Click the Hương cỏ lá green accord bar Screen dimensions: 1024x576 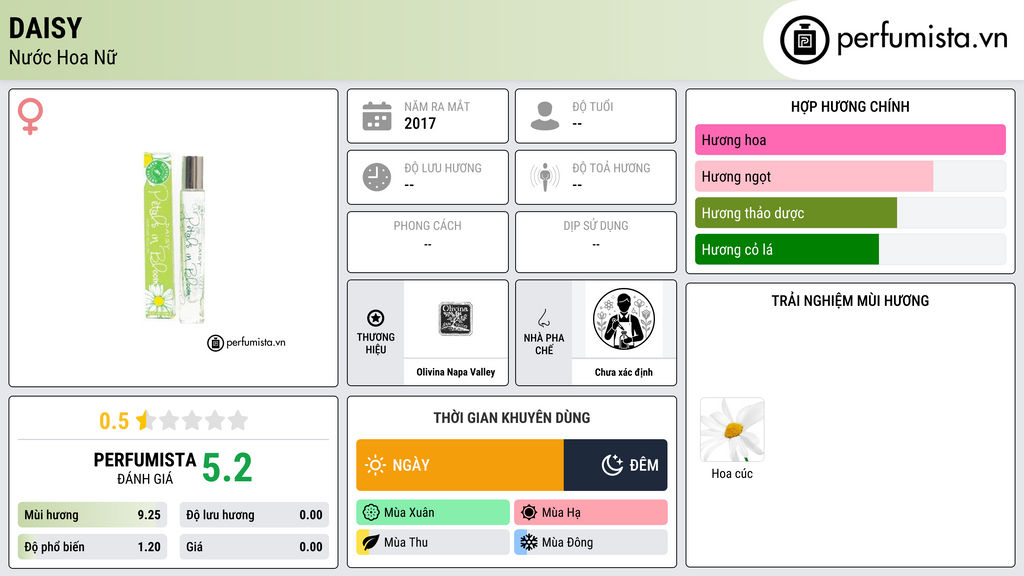[x=850, y=249]
